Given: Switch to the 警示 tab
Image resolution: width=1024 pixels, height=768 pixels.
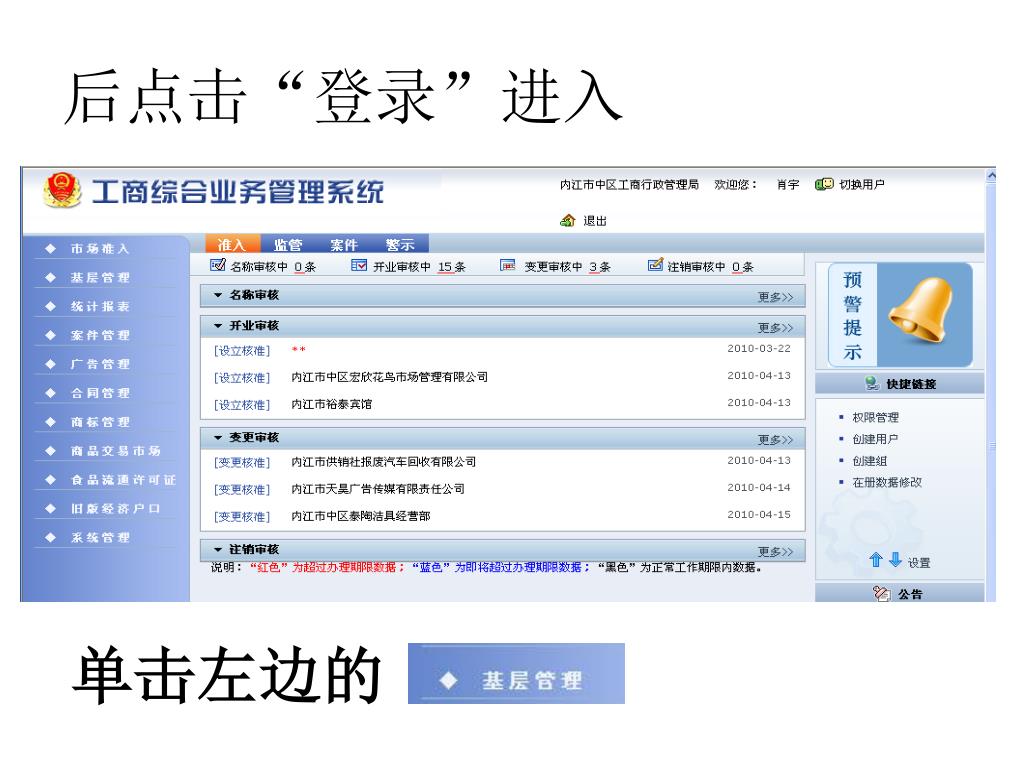Looking at the screenshot, I should coord(400,244).
